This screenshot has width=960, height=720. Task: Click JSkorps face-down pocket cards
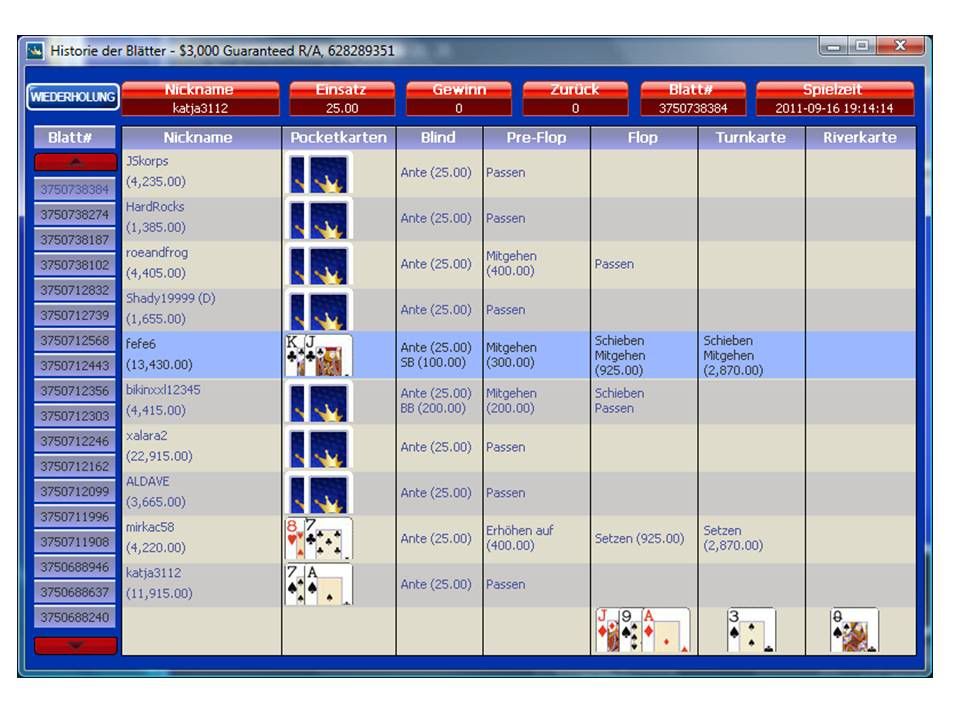319,173
